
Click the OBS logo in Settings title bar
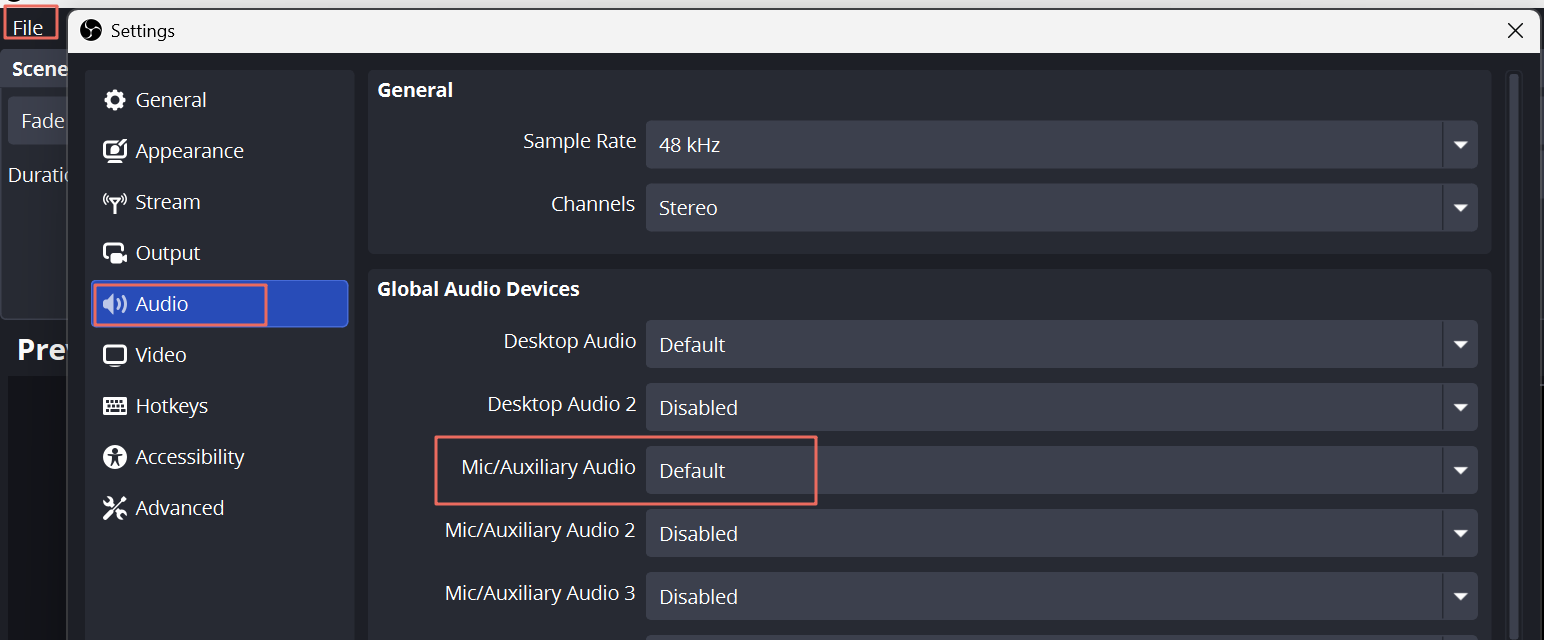(x=91, y=31)
